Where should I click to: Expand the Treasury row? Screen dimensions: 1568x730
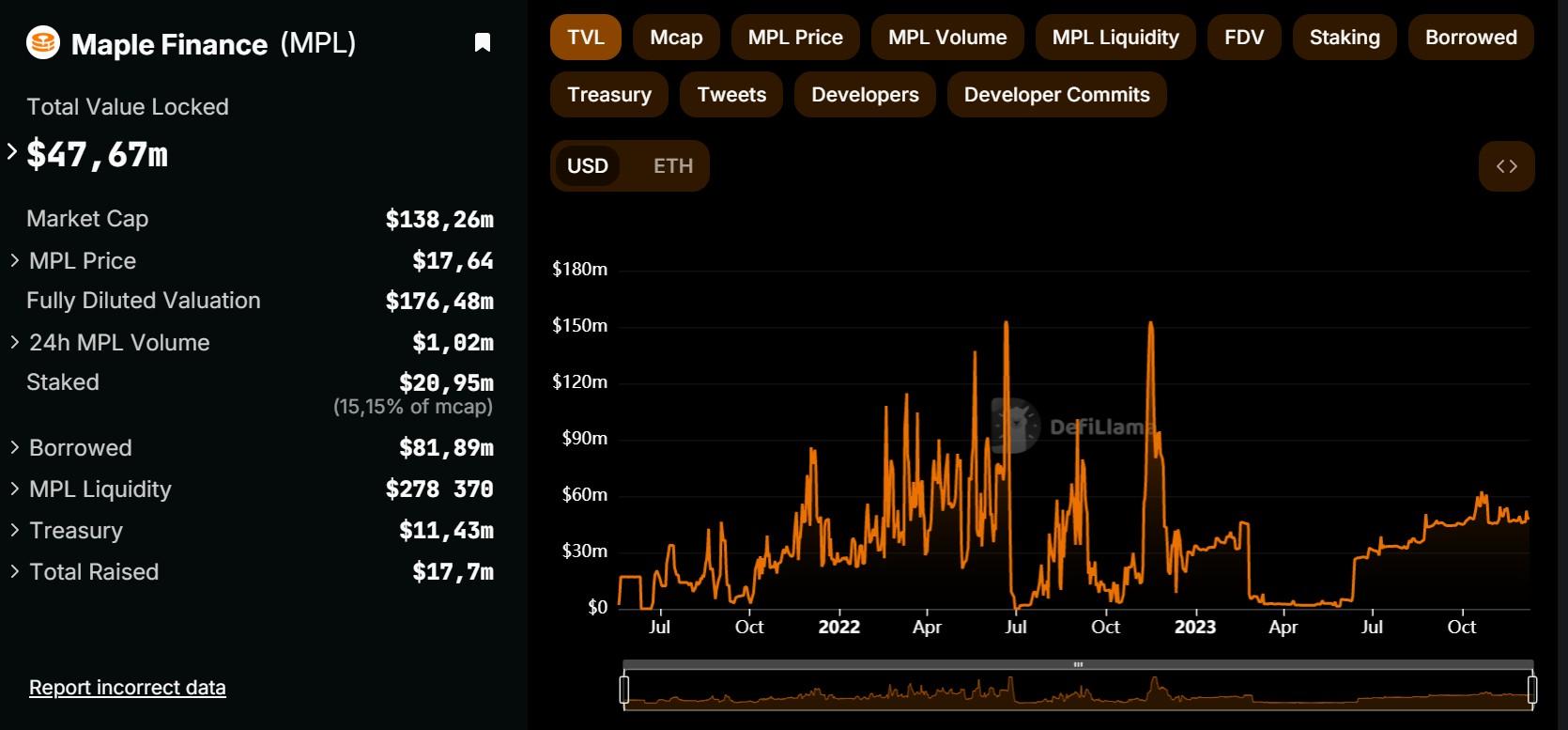pyautogui.click(x=15, y=530)
